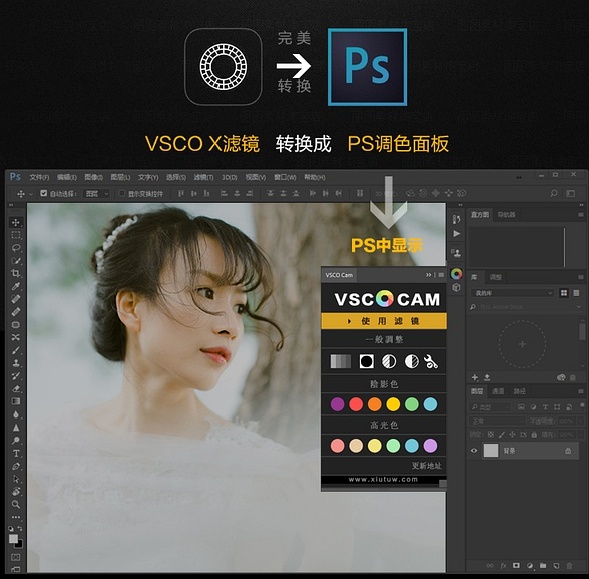The height and width of the screenshot is (579, 589).
Task: Select the Move tool in the left toolbar
Action: click(x=15, y=222)
